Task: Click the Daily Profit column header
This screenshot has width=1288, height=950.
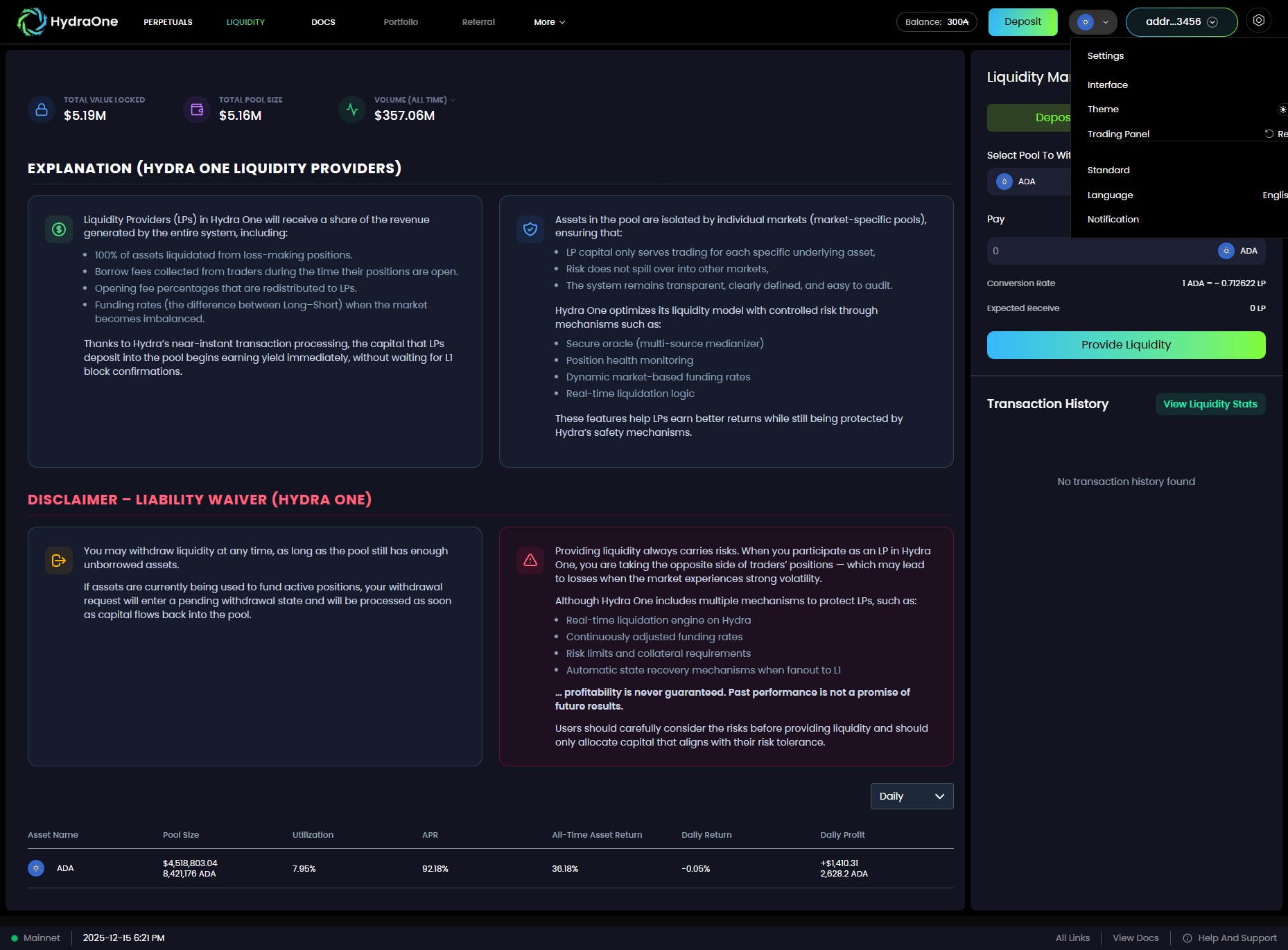Action: 842,835
